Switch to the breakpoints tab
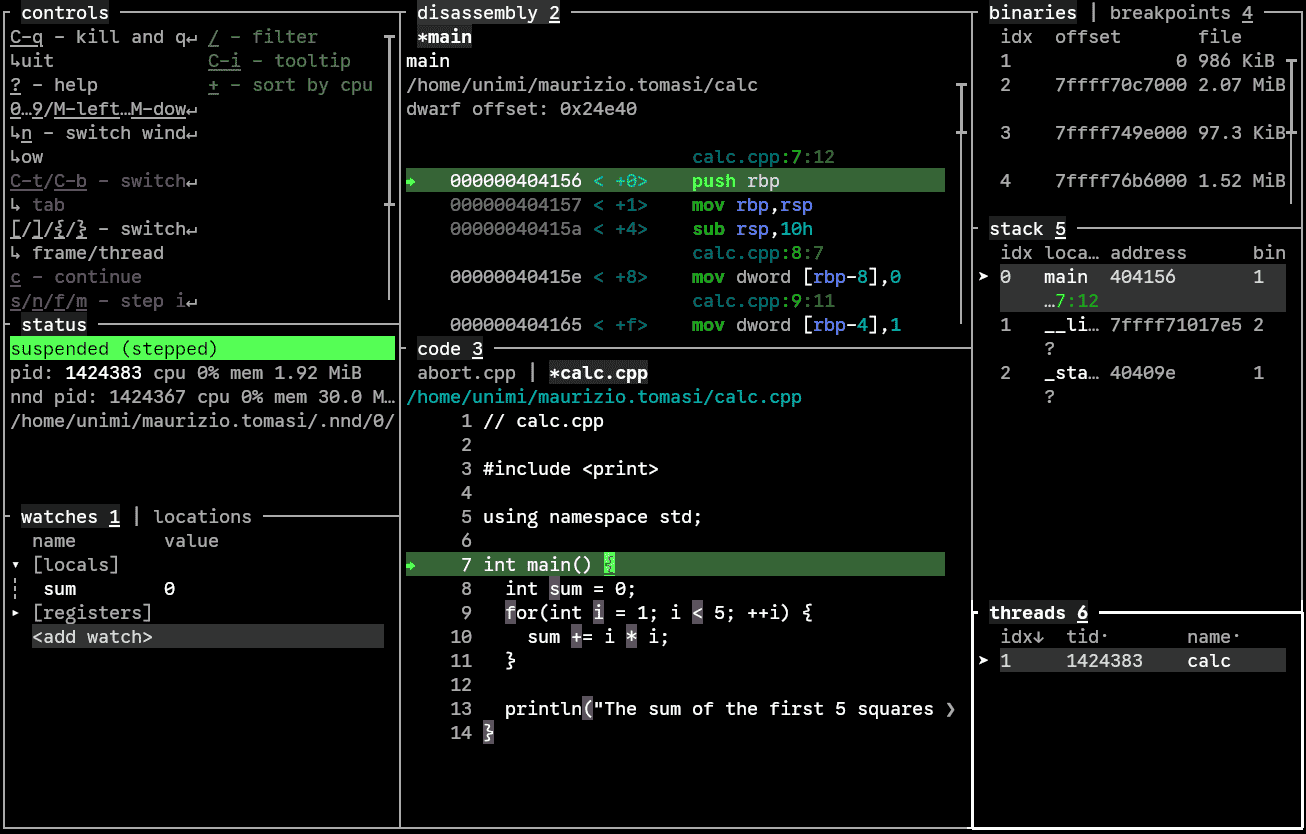Viewport: 1306px width, 834px height. [x=1170, y=13]
